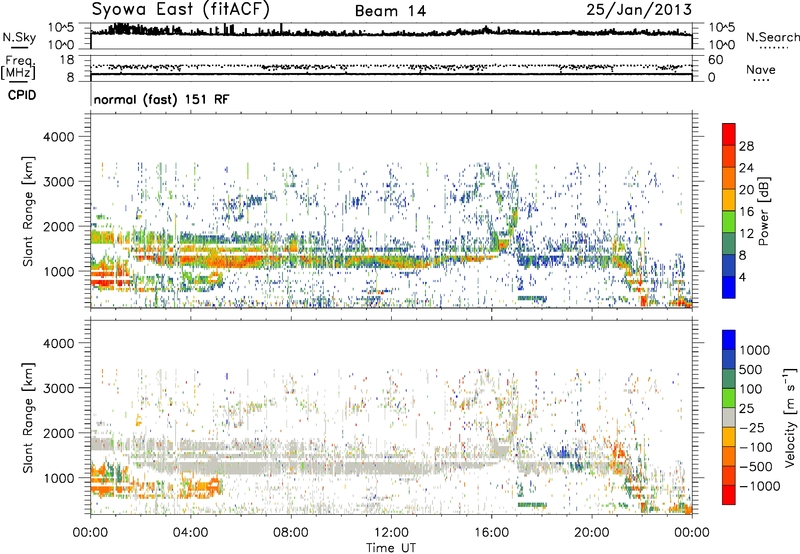Click the date "25/Jan/2013"
Screen dimensions: 800x554
(639, 10)
